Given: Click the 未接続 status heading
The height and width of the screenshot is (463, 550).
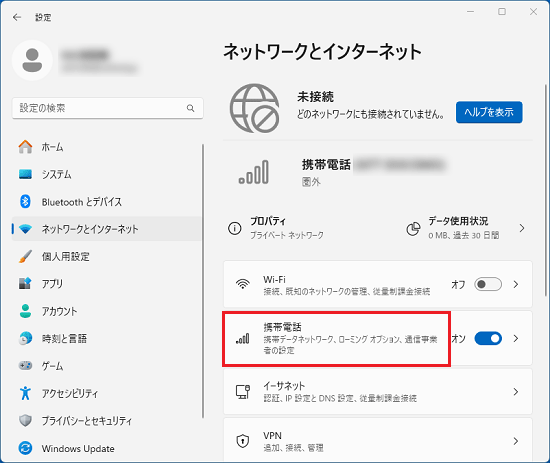Looking at the screenshot, I should [x=315, y=96].
